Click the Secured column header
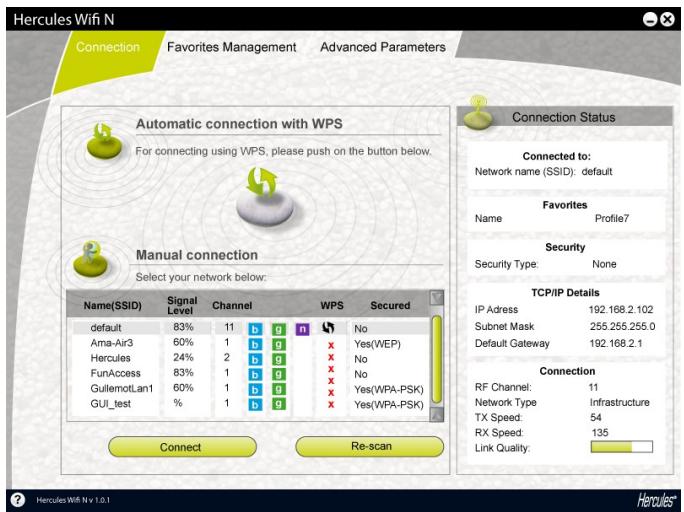This screenshot has width=684, height=512. pos(390,306)
